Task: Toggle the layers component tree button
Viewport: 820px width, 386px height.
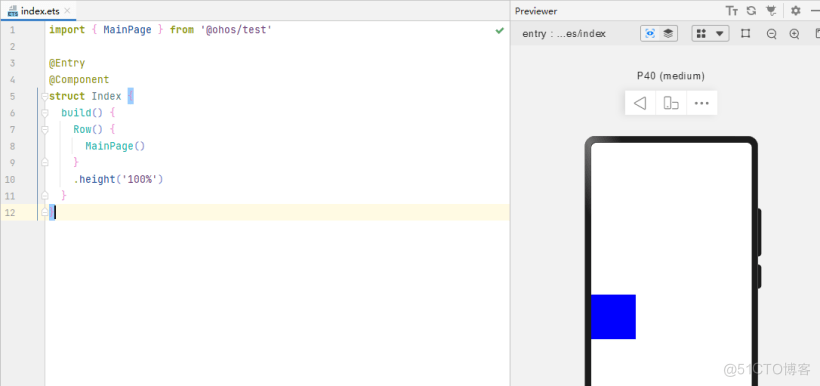Action: tap(668, 33)
